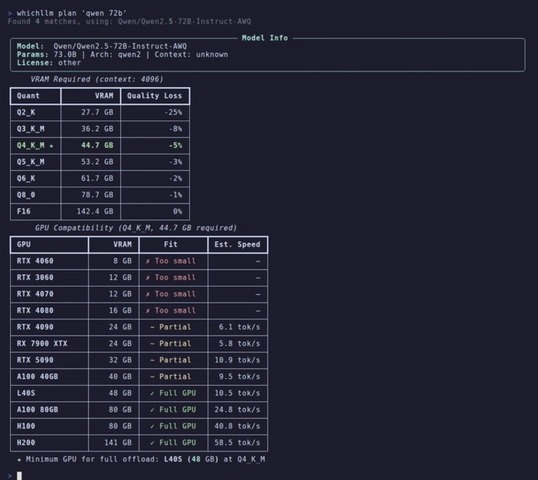Image resolution: width=538 pixels, height=480 pixels.
Task: Click the 78.7 GB VRAM value
Action: tap(97, 195)
